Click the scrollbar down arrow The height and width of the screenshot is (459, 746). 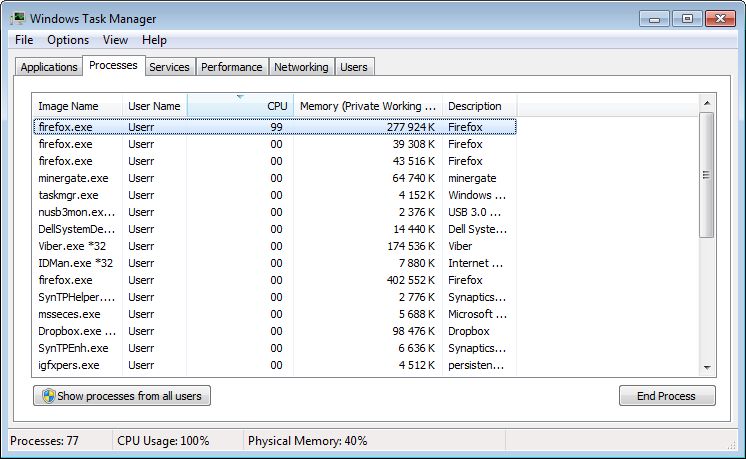tap(707, 368)
